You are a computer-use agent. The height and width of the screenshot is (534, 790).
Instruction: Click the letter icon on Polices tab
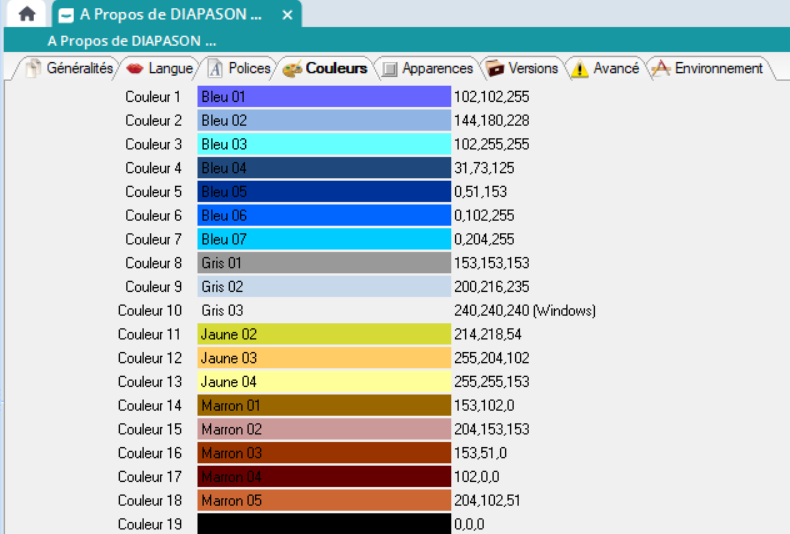point(215,69)
